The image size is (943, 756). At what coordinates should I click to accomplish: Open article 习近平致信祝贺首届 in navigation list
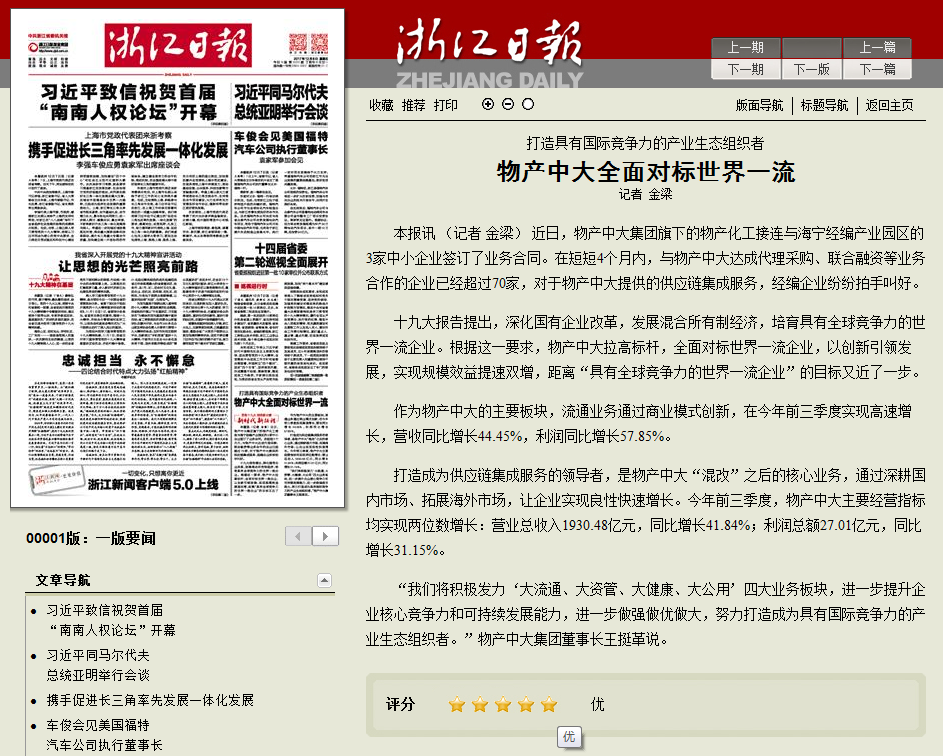pos(111,620)
